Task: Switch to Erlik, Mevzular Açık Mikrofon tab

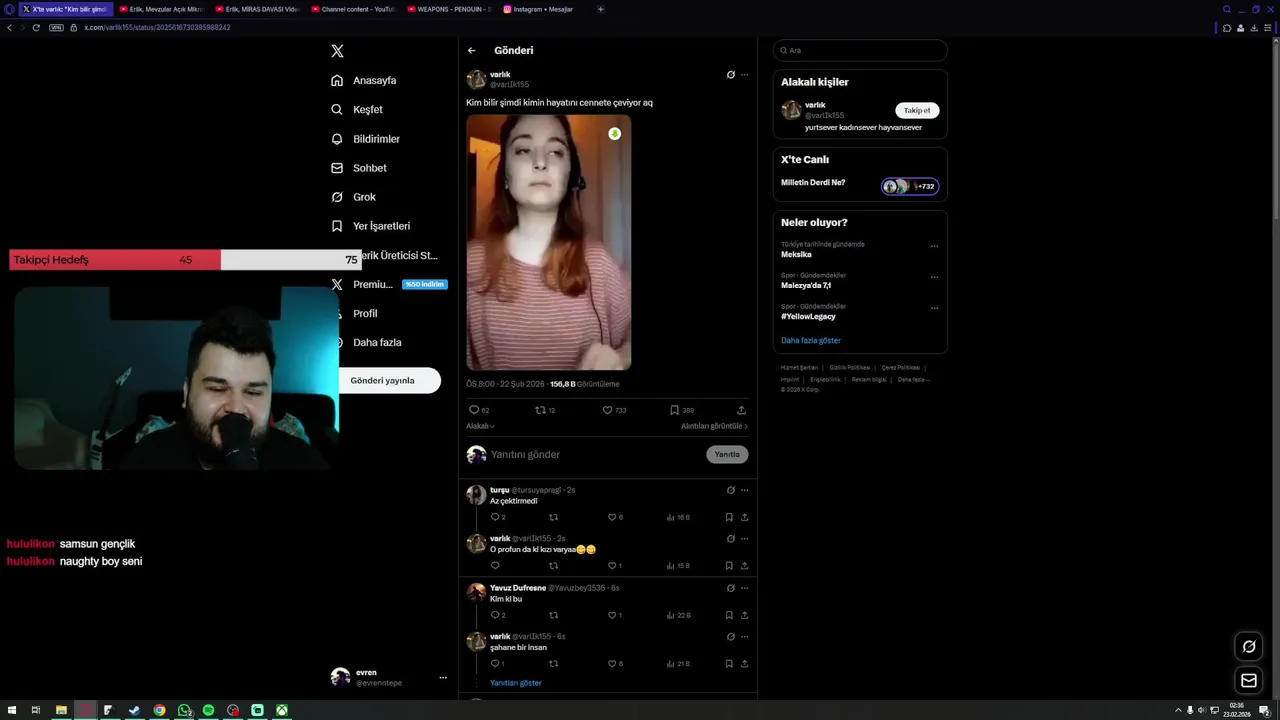Action: click(160, 9)
